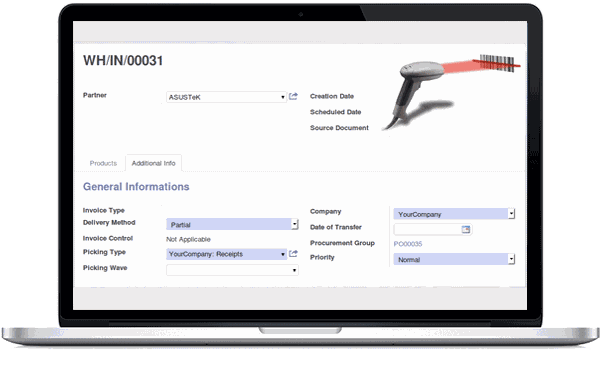Open the calendar picker for Date of Transfer
The image size is (600, 366).
(466, 229)
